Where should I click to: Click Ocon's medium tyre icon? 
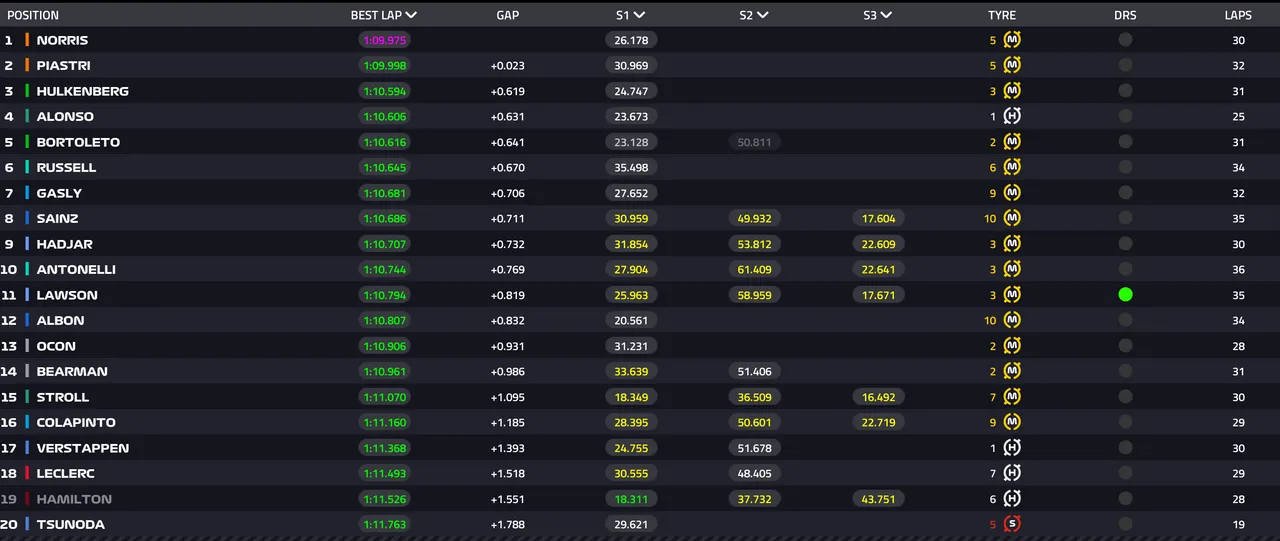[1012, 346]
